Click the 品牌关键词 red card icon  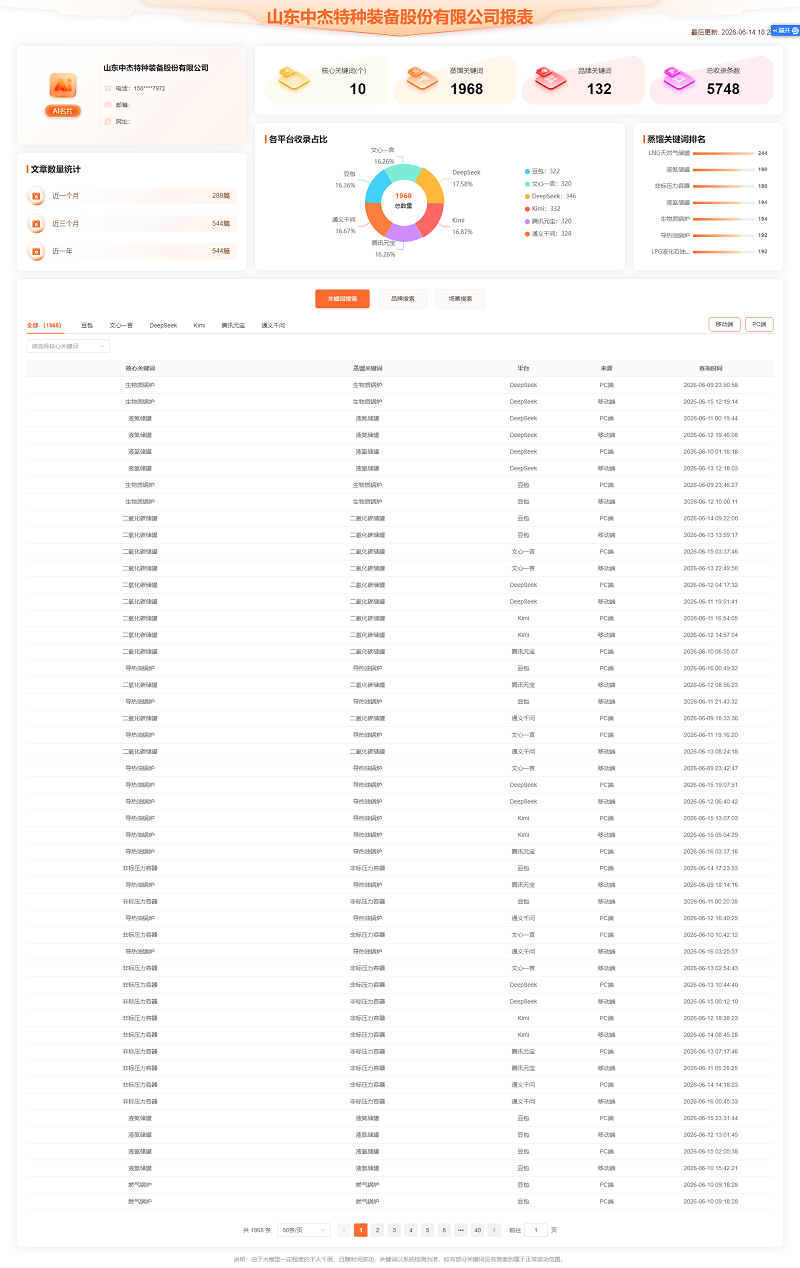[551, 79]
